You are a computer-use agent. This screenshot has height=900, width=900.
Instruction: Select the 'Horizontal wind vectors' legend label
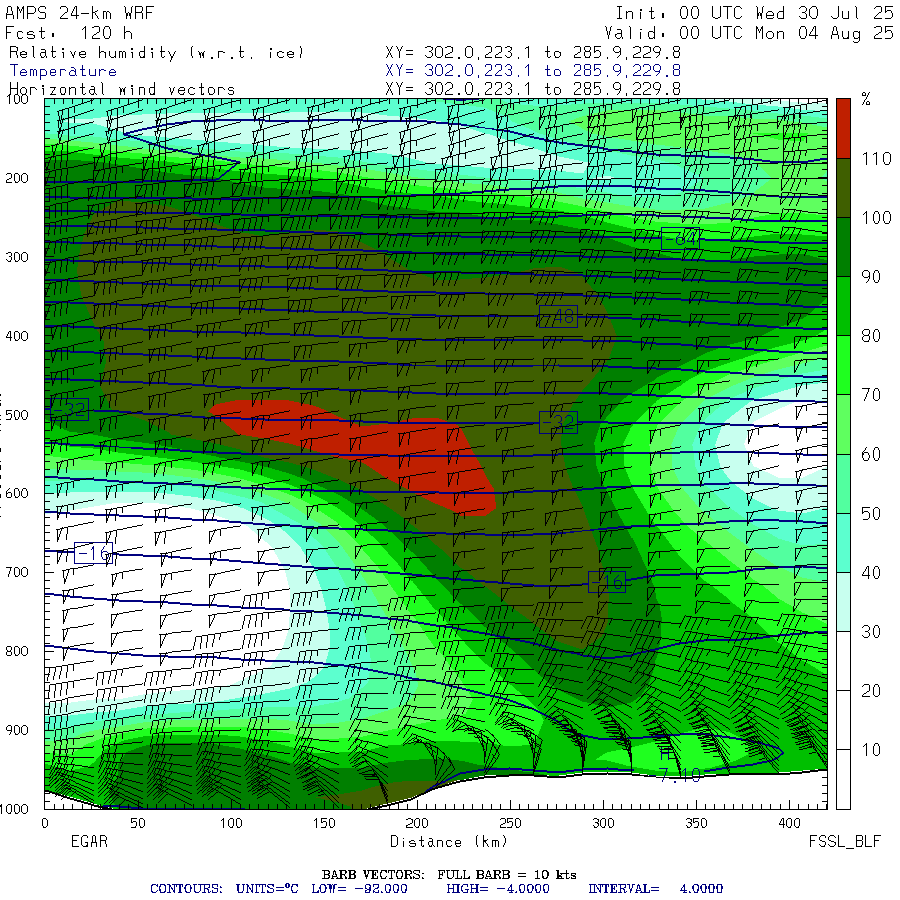click(x=122, y=90)
